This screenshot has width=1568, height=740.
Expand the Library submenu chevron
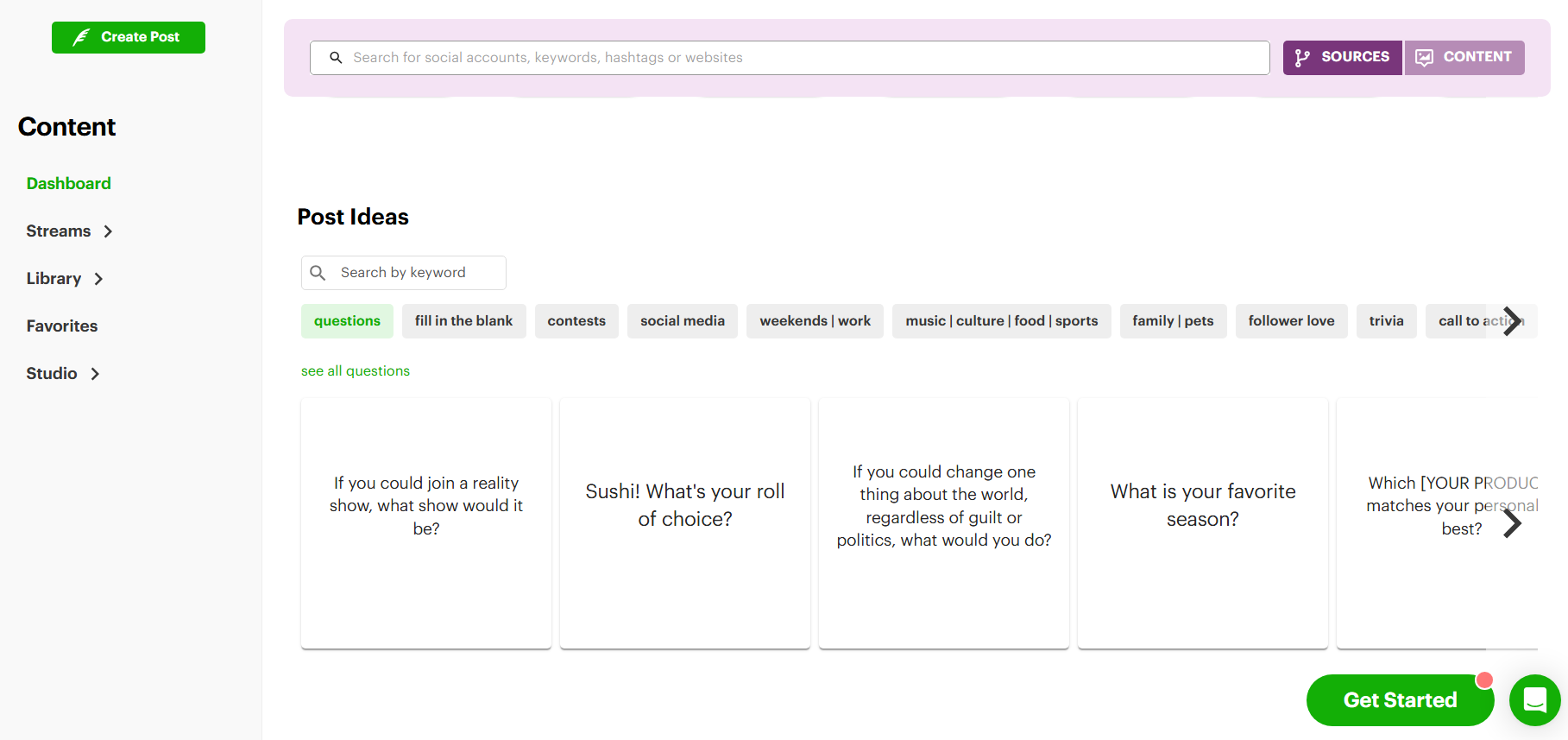coord(98,279)
